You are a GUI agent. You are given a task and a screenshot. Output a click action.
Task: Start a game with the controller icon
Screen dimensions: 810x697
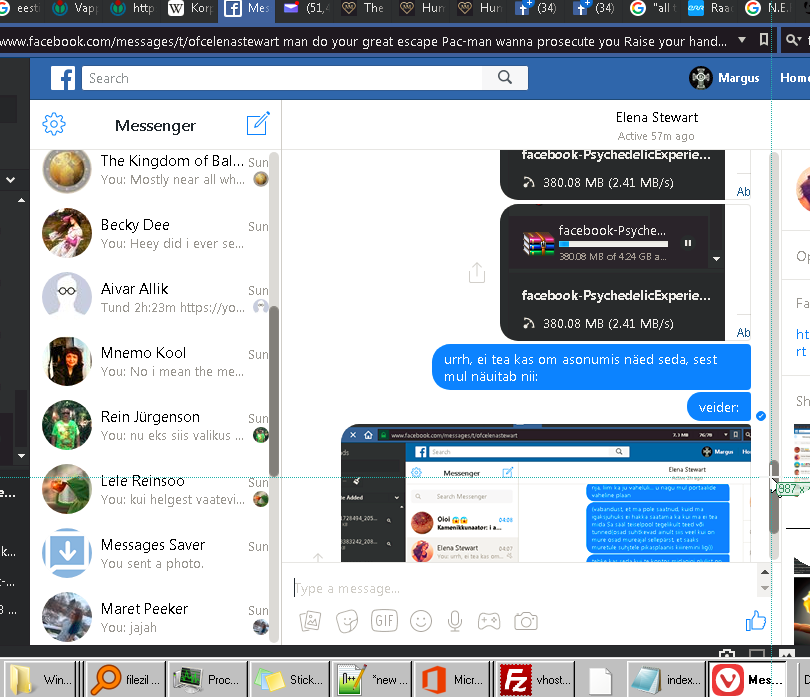489,621
